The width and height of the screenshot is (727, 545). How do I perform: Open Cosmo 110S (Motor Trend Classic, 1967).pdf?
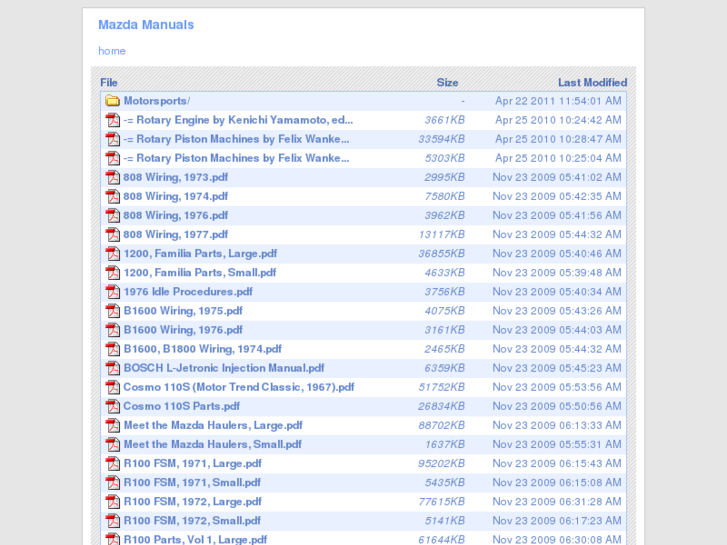[x=239, y=387]
